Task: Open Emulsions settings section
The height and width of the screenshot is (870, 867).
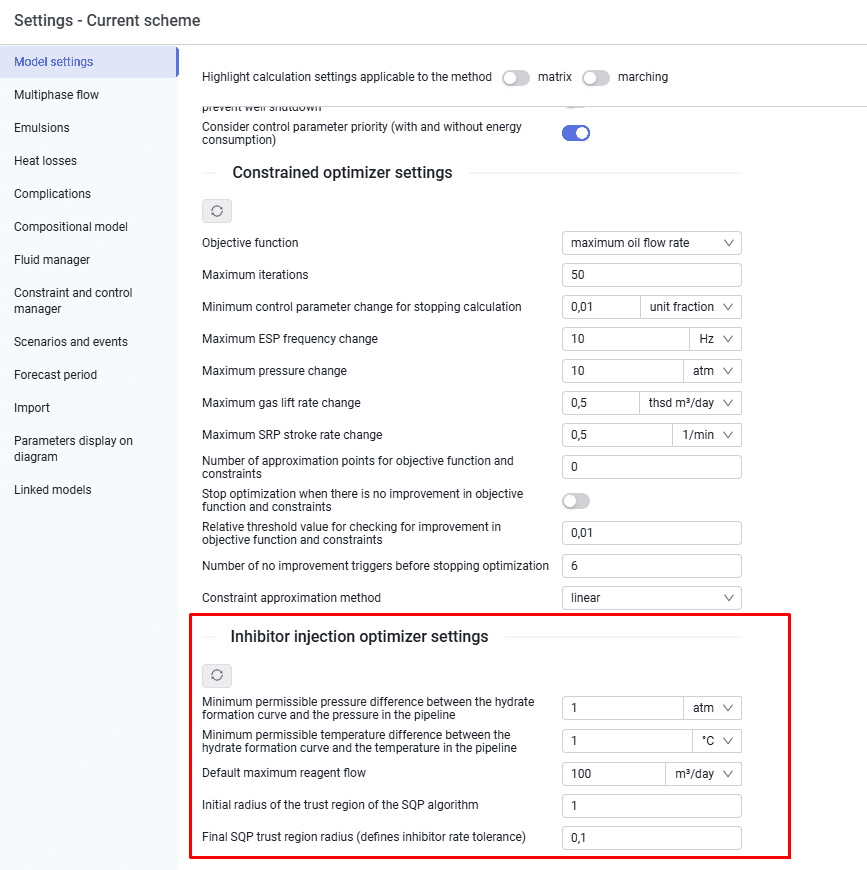Action: pos(89,128)
